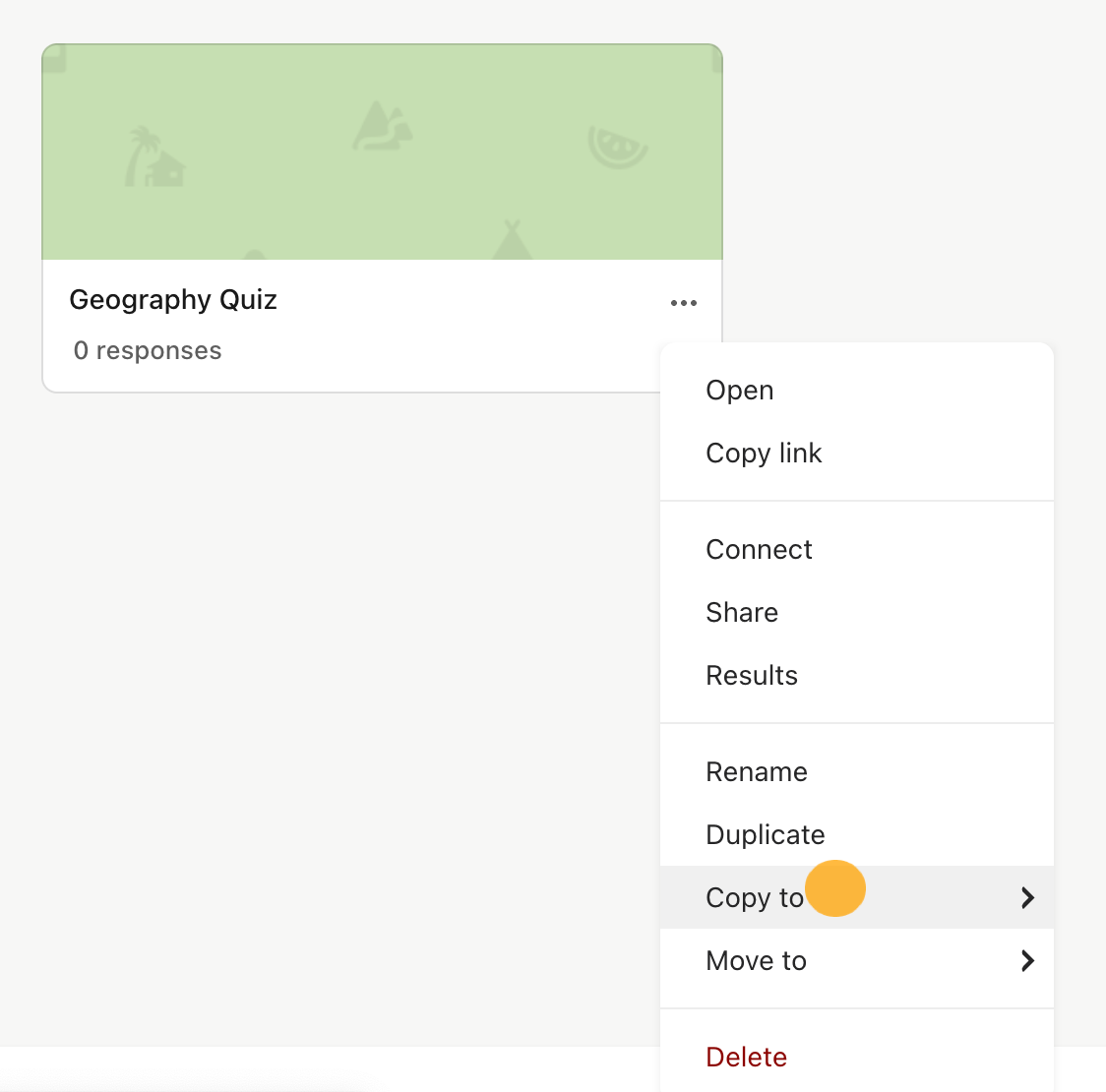This screenshot has height=1092, width=1106.
Task: Choose Duplicate from the menu
Action: [x=856, y=834]
